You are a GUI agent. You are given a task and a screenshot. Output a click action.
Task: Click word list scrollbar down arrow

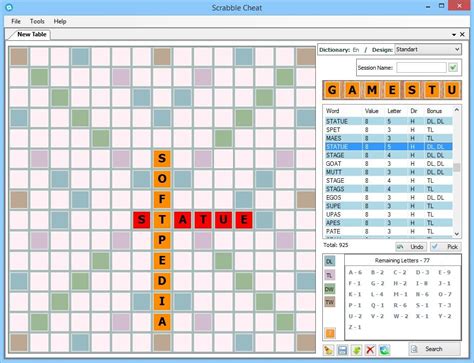pyautogui.click(x=457, y=234)
